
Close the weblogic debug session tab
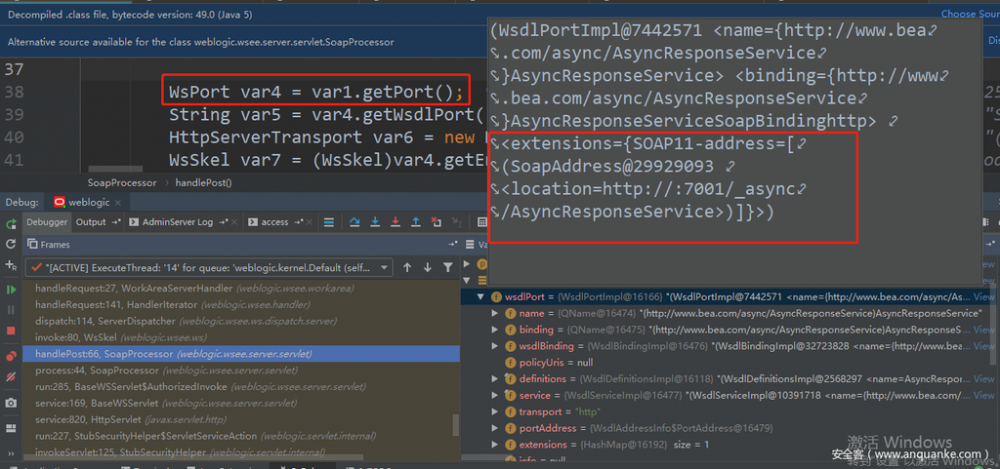tap(119, 202)
